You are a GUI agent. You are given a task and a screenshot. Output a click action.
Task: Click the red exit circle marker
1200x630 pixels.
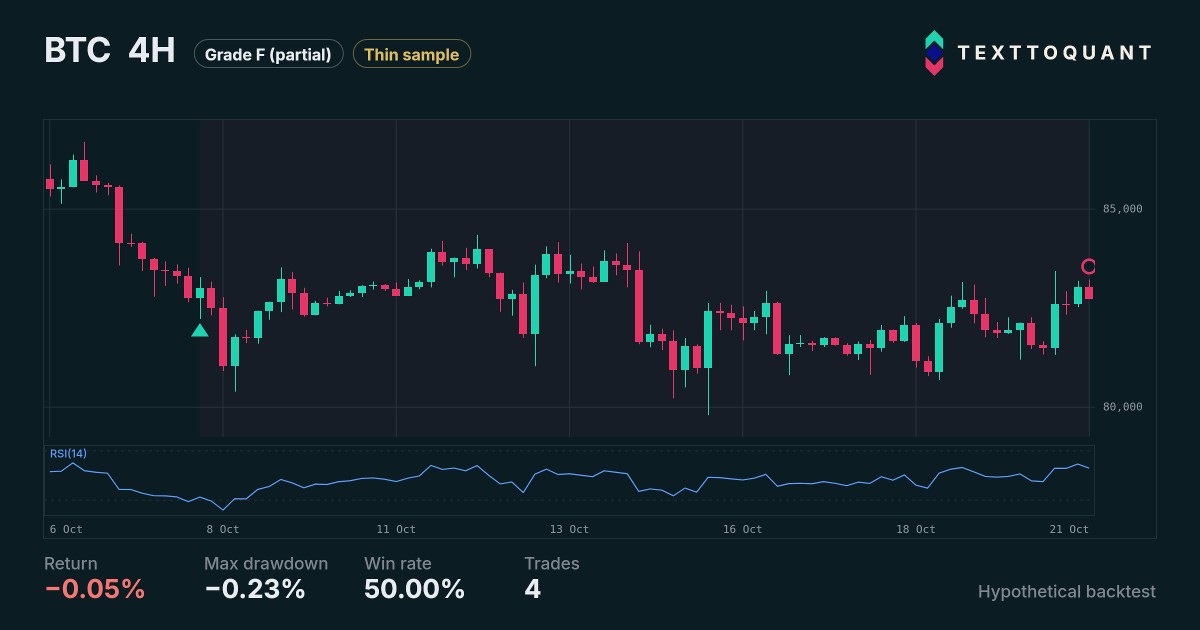click(1089, 266)
